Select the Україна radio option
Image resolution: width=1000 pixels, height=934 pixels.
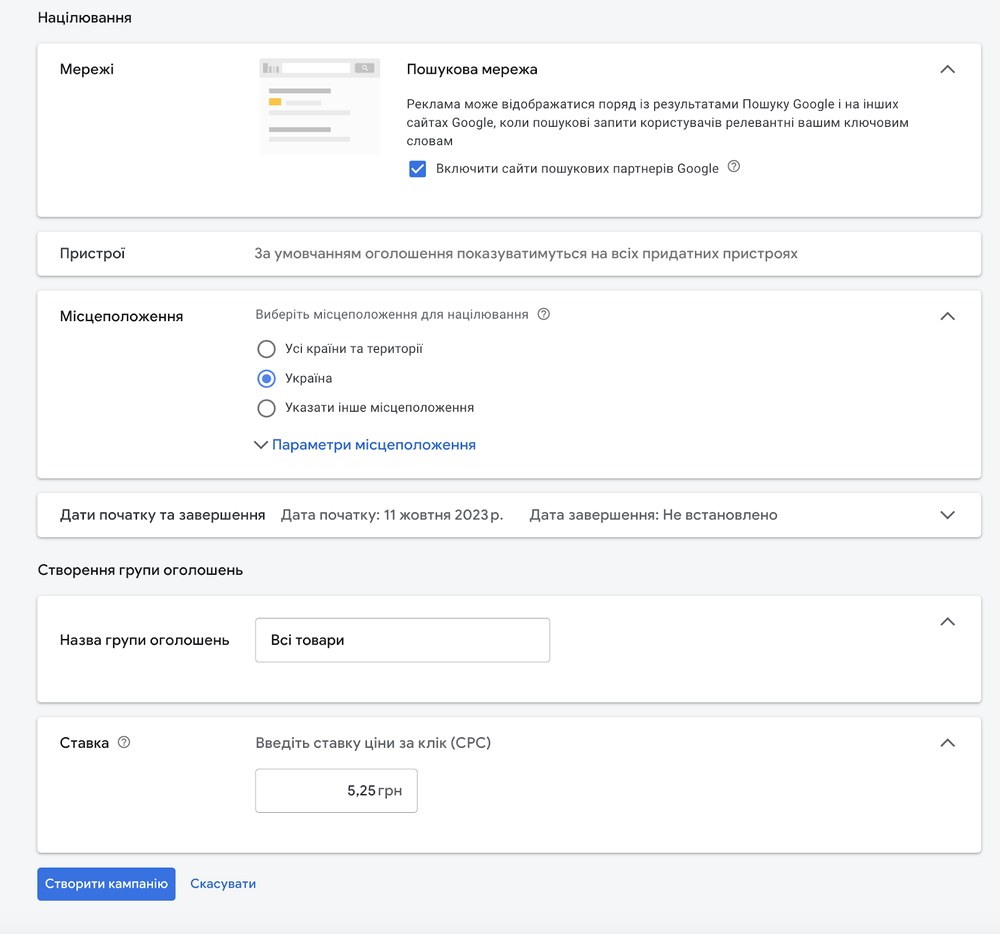point(267,379)
